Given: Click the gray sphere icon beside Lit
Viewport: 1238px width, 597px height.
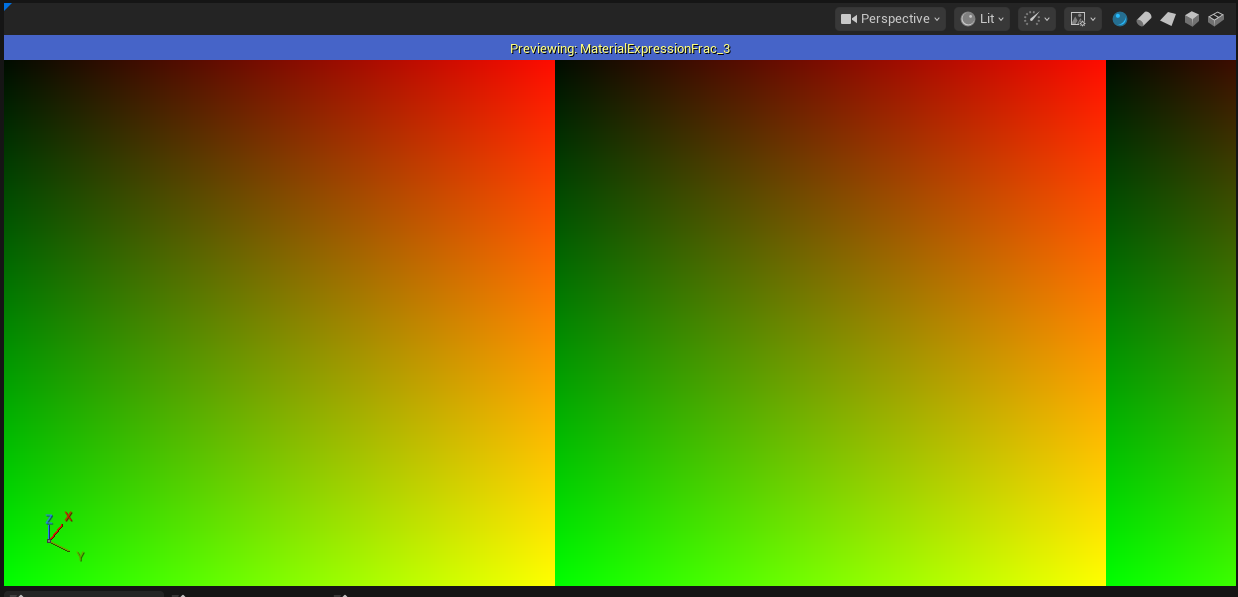Looking at the screenshot, I should coord(968,19).
